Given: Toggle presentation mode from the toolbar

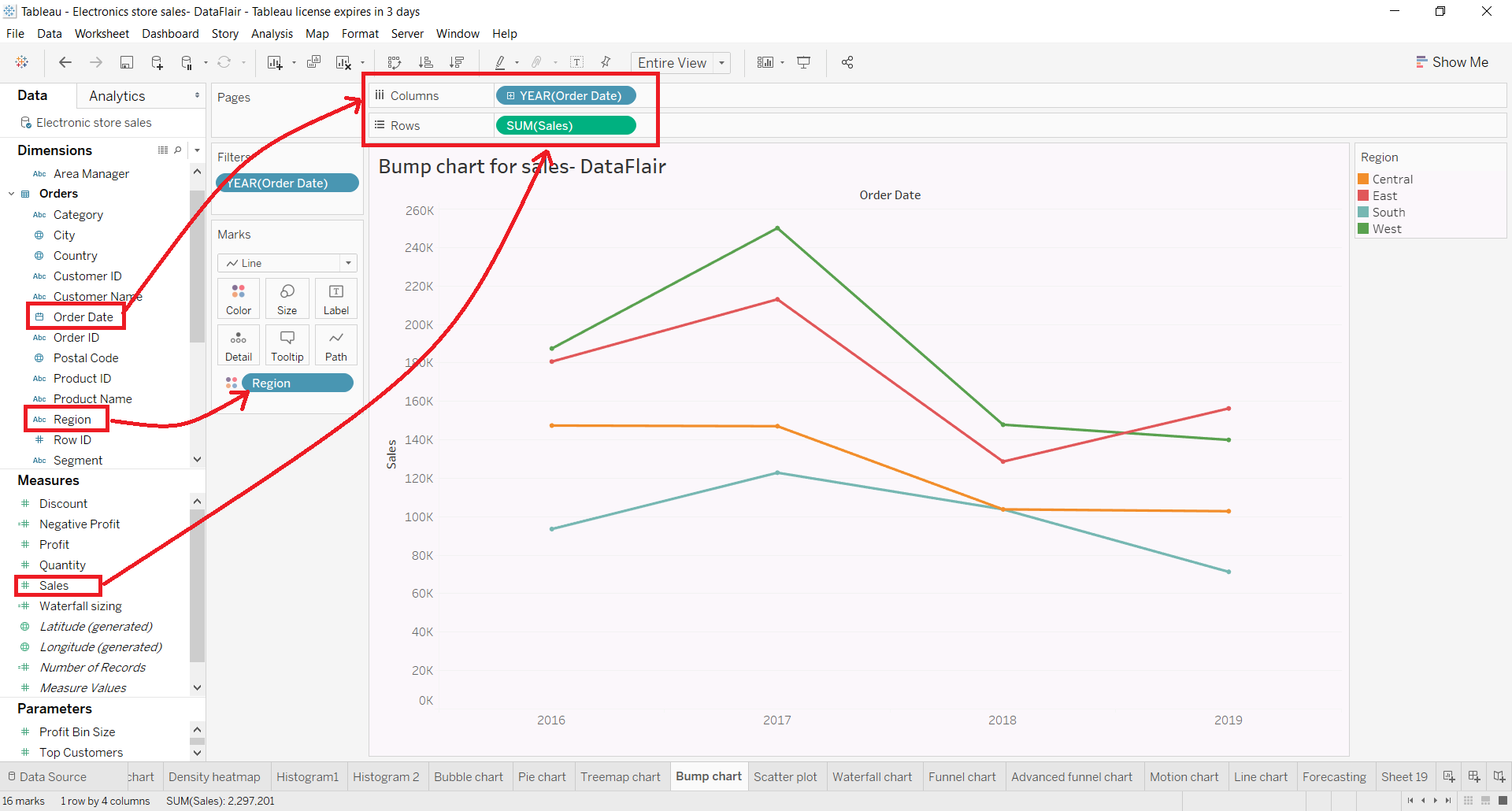Looking at the screenshot, I should coord(803,62).
